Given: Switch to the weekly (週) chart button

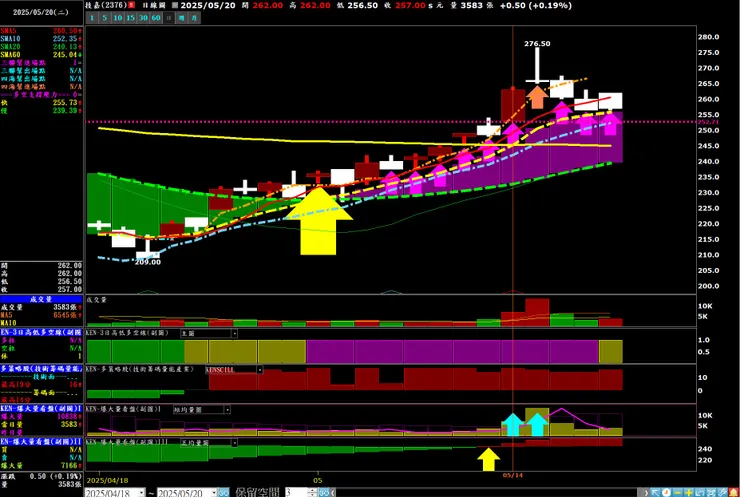Looking at the screenshot, I should point(181,18).
